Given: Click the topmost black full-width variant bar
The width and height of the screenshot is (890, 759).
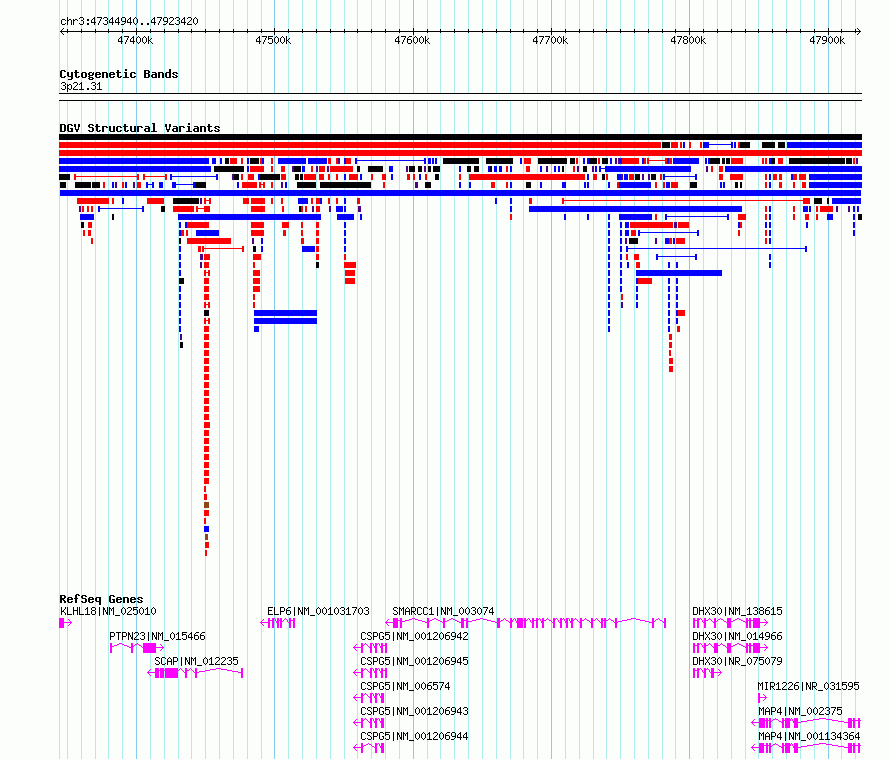Looking at the screenshot, I should pyautogui.click(x=460, y=137).
